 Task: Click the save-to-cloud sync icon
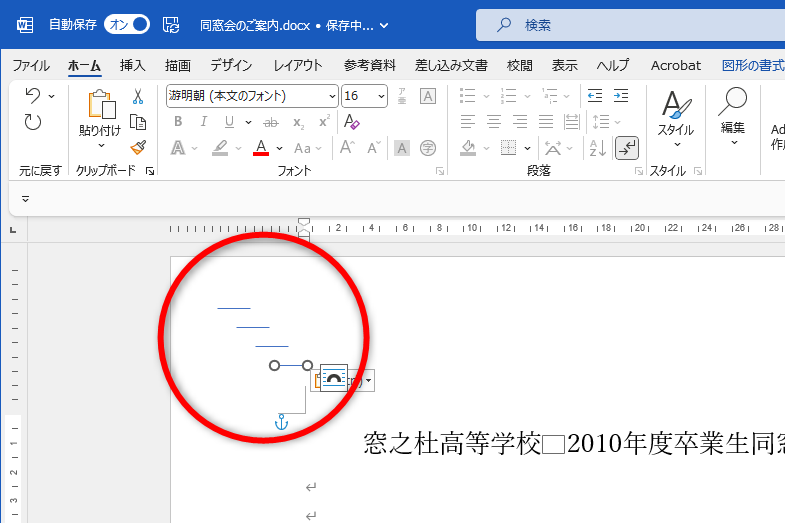coord(171,25)
